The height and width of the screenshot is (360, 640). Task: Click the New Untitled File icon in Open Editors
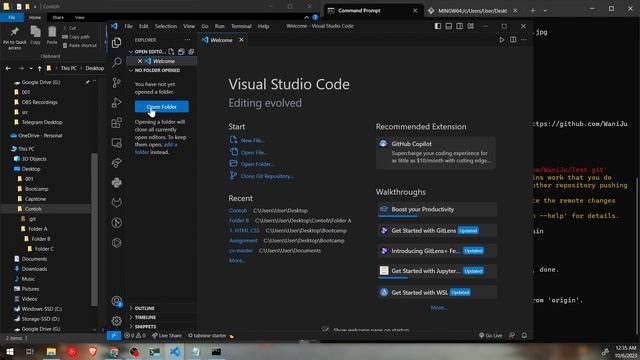pyautogui.click(x=171, y=51)
